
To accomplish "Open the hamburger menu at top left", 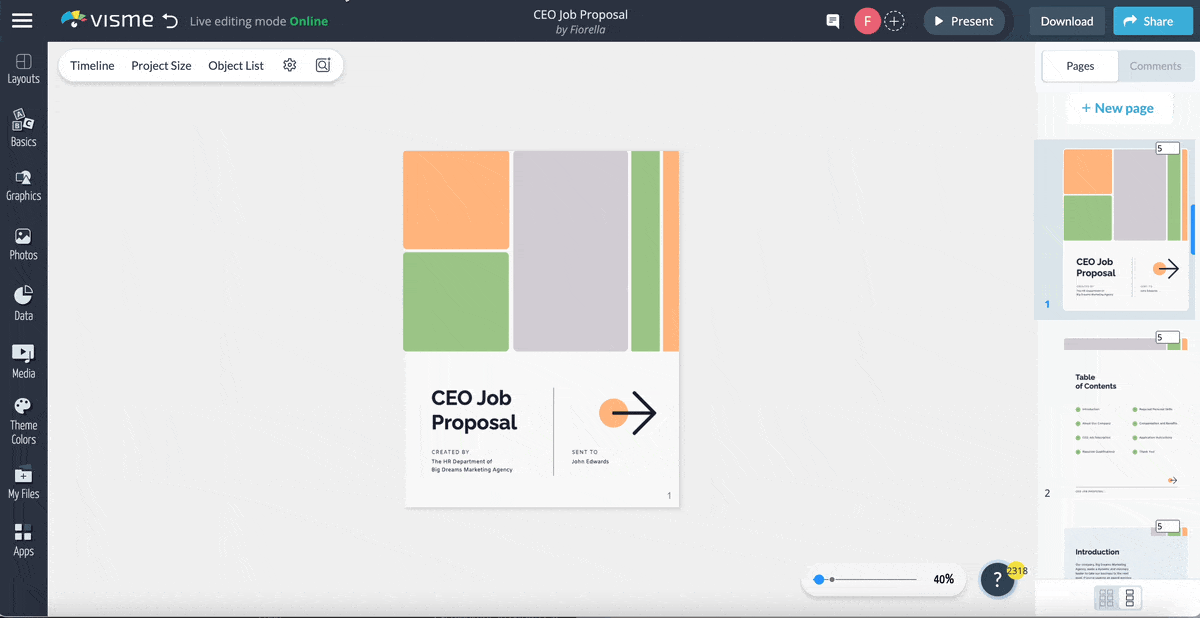I will click(x=22, y=20).
